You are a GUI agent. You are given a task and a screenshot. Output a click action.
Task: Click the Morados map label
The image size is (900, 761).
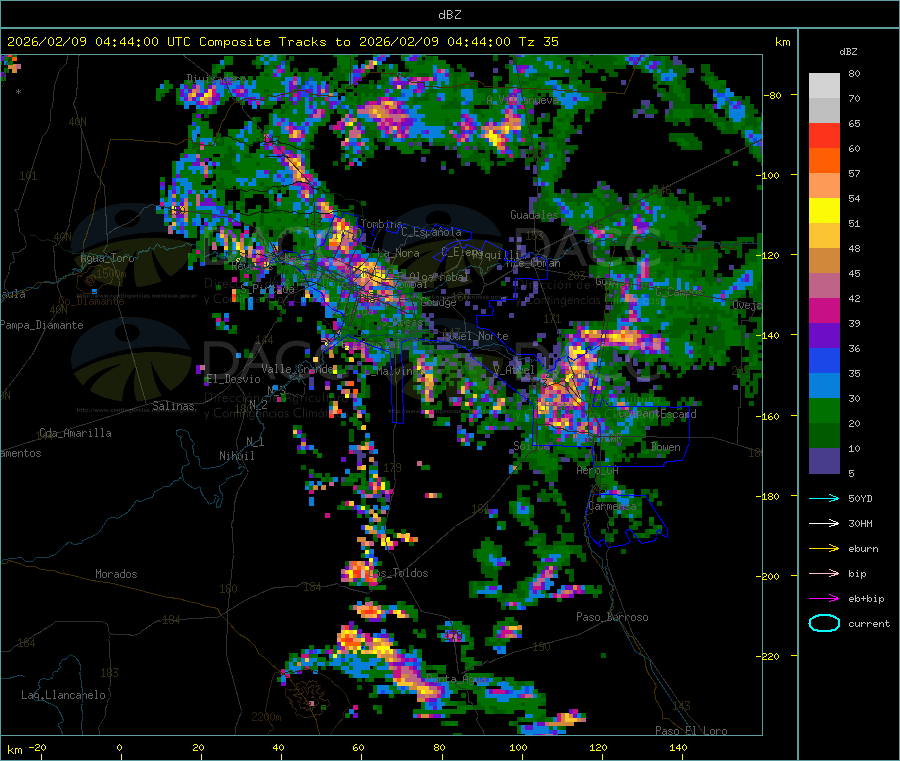tap(117, 574)
